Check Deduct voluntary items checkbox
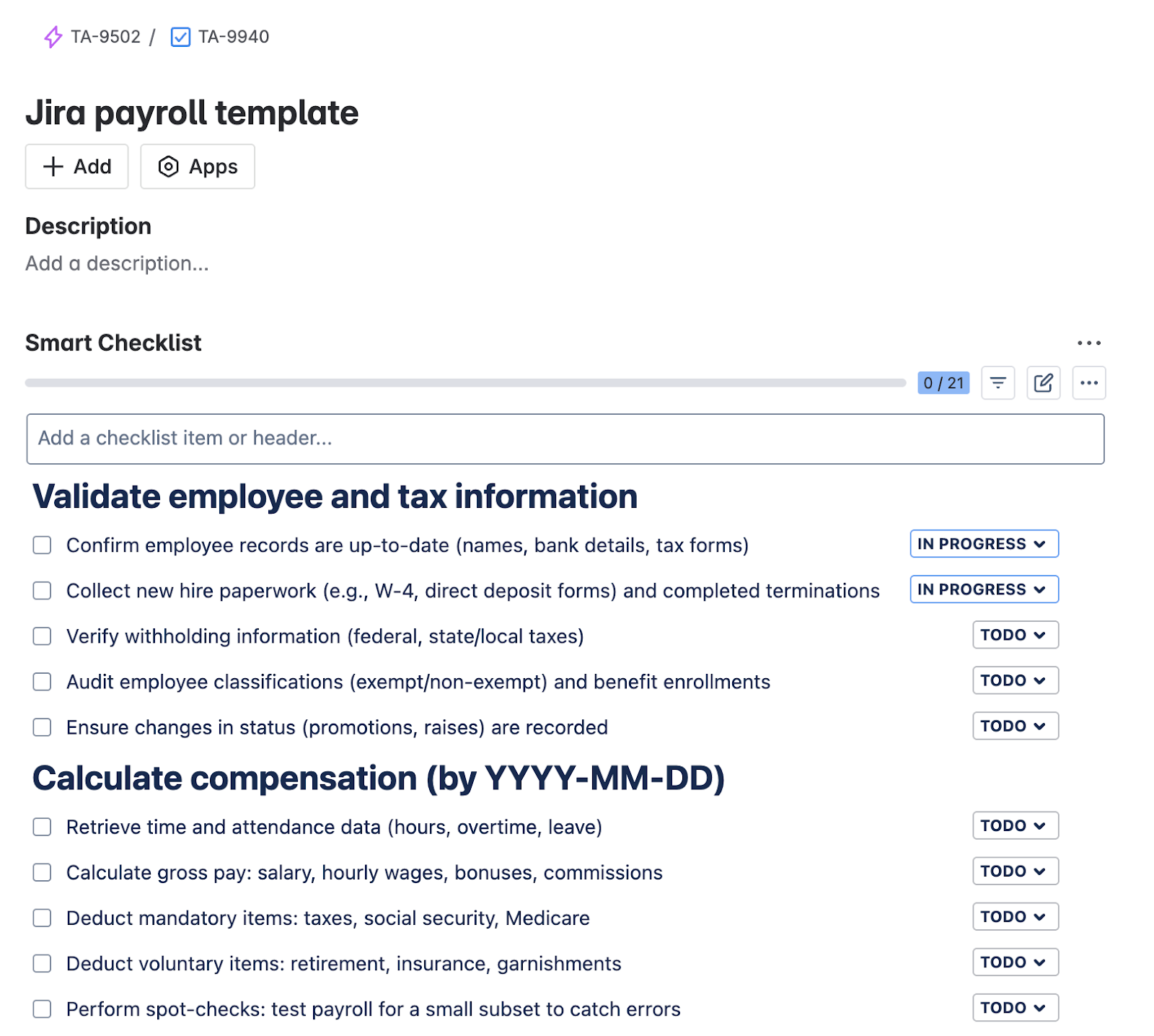The height and width of the screenshot is (1036, 1154). point(43,963)
